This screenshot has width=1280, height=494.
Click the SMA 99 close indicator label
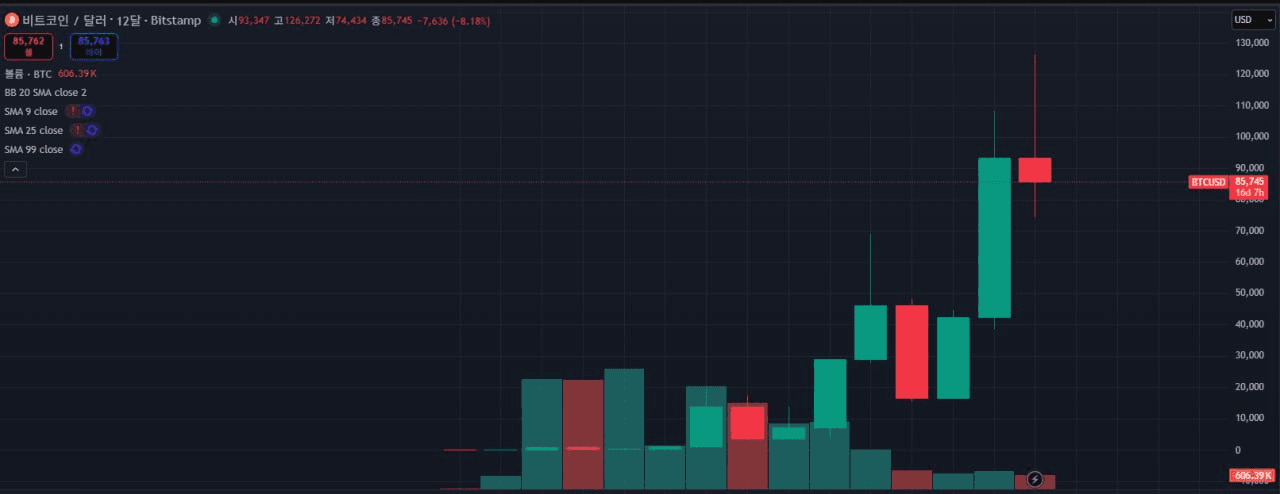pos(33,149)
